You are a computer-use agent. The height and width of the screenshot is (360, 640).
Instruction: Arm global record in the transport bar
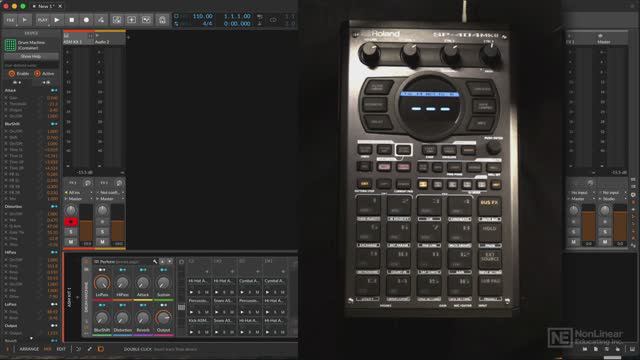86,20
